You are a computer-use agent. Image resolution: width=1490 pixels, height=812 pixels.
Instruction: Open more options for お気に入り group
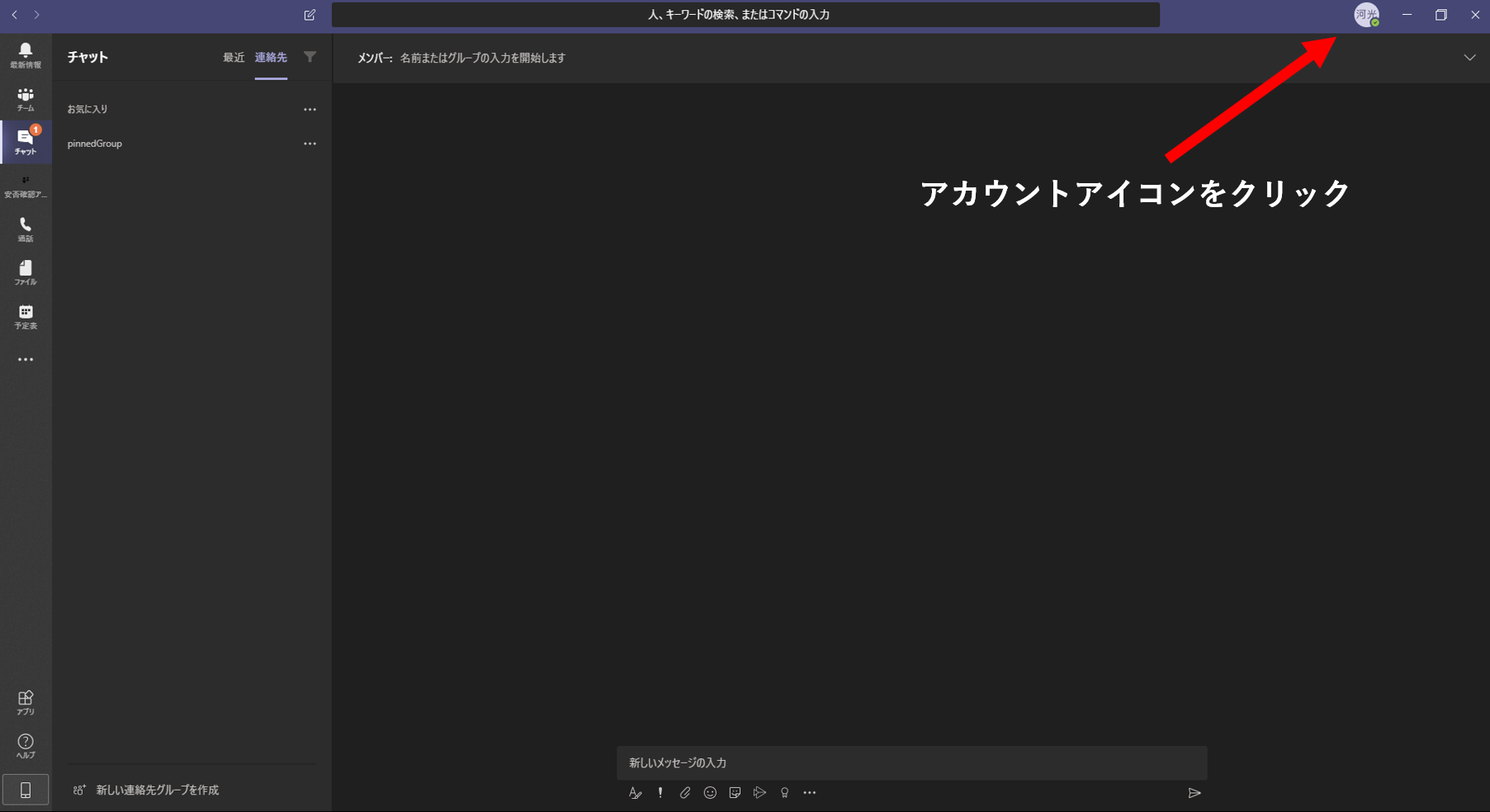point(310,109)
